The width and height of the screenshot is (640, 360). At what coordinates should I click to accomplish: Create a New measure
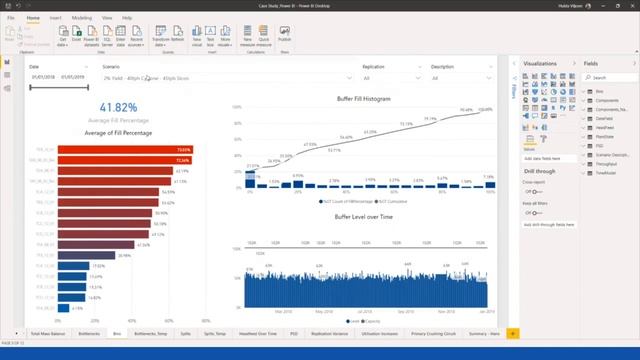[x=247, y=36]
